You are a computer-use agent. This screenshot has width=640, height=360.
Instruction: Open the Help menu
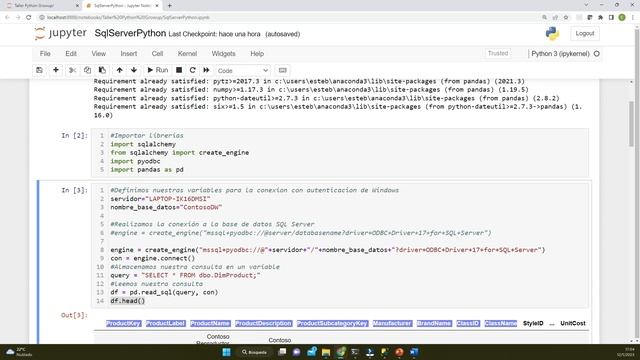pos(257,53)
